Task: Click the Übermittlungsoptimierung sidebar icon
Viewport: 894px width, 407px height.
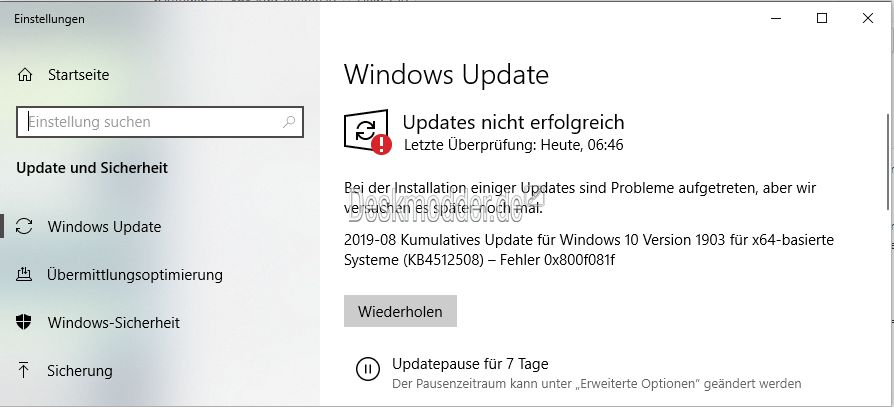Action: (23, 275)
